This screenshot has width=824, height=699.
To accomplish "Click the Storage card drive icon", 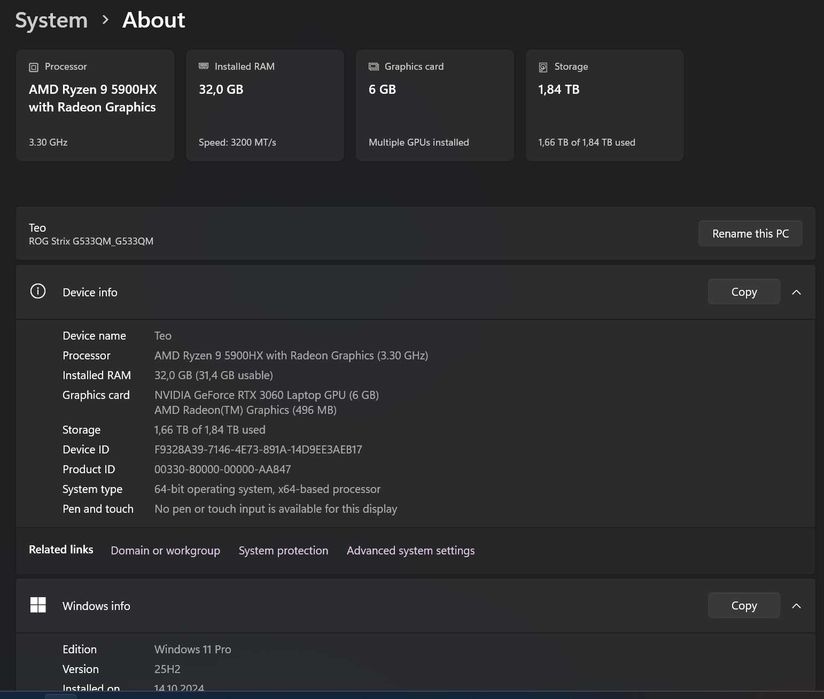I will click(x=543, y=67).
